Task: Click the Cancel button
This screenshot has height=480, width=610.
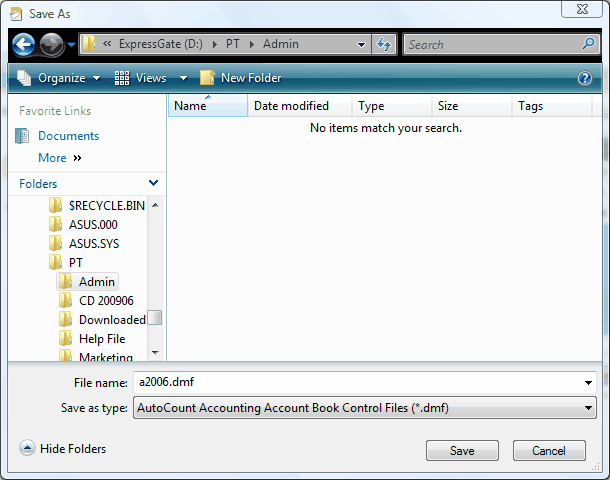Action: click(549, 451)
